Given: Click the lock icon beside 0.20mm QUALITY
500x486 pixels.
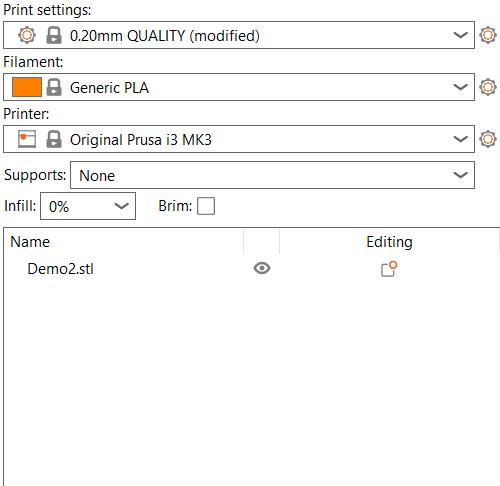Looking at the screenshot, I should point(54,35).
